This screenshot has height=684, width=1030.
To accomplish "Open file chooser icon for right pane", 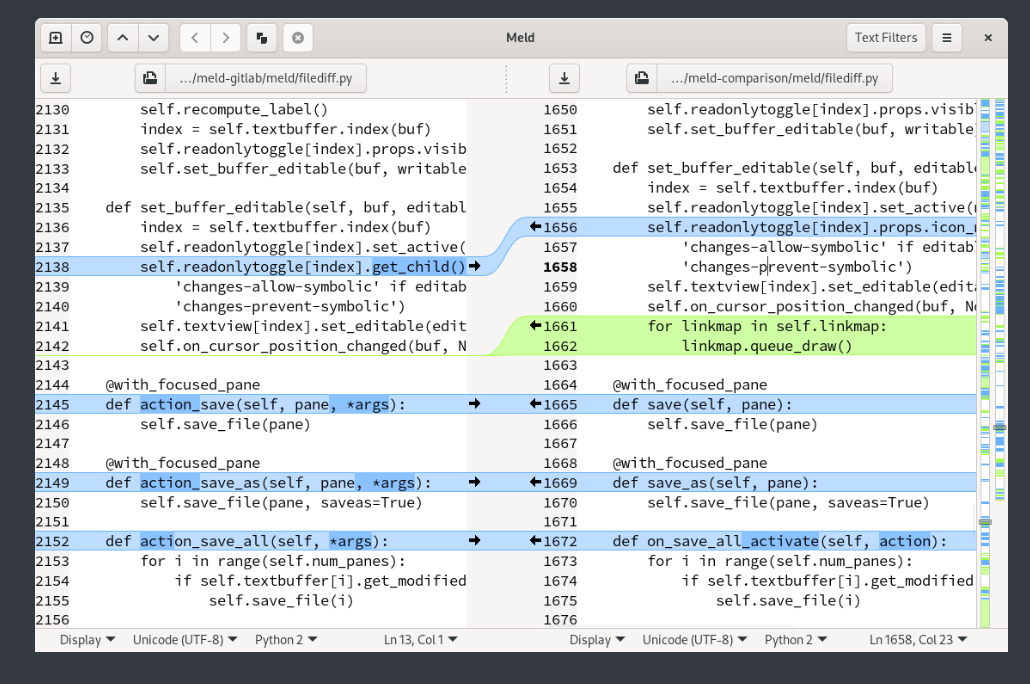I will (x=642, y=78).
